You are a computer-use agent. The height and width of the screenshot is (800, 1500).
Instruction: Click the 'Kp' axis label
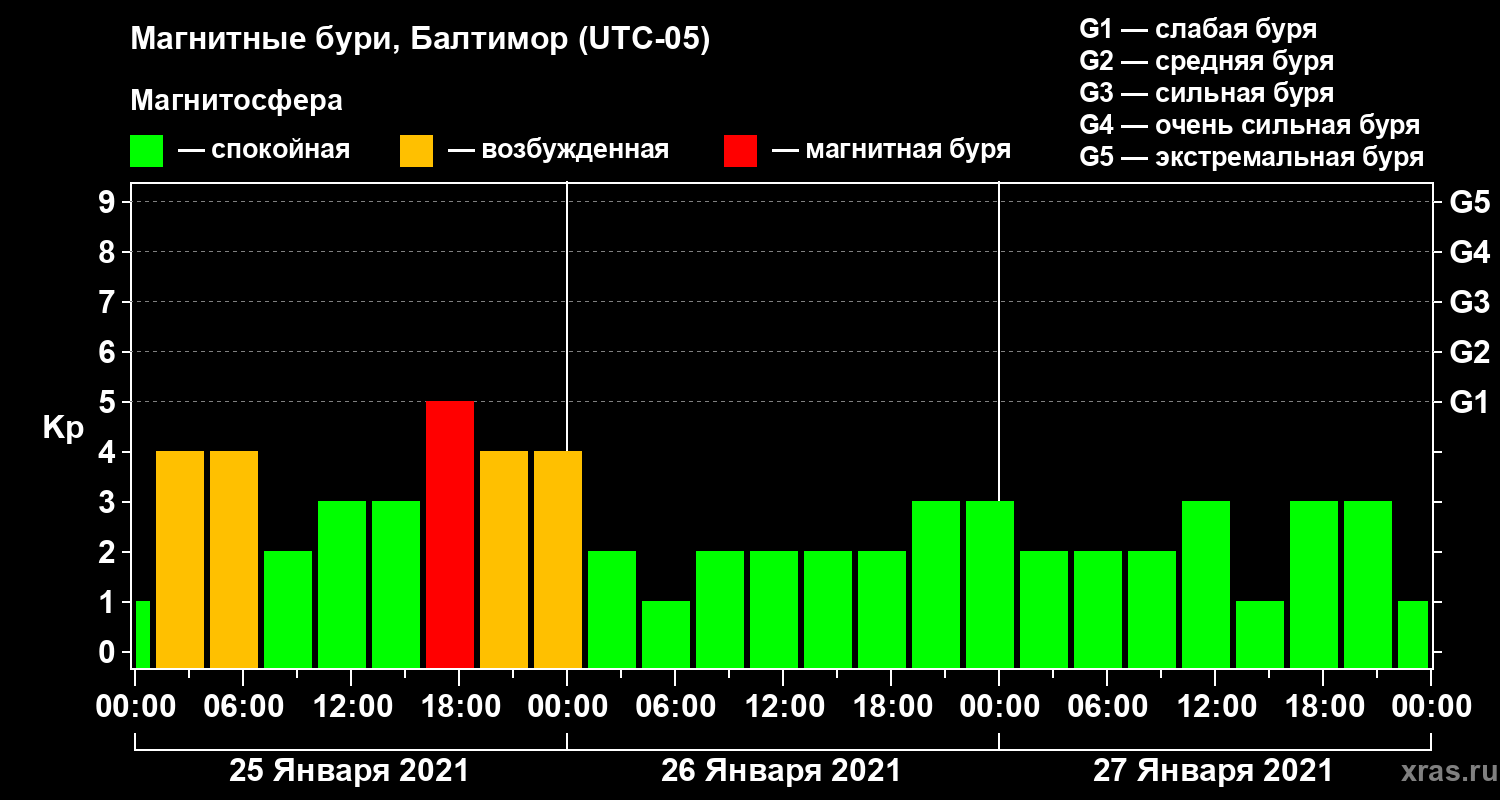coord(64,429)
